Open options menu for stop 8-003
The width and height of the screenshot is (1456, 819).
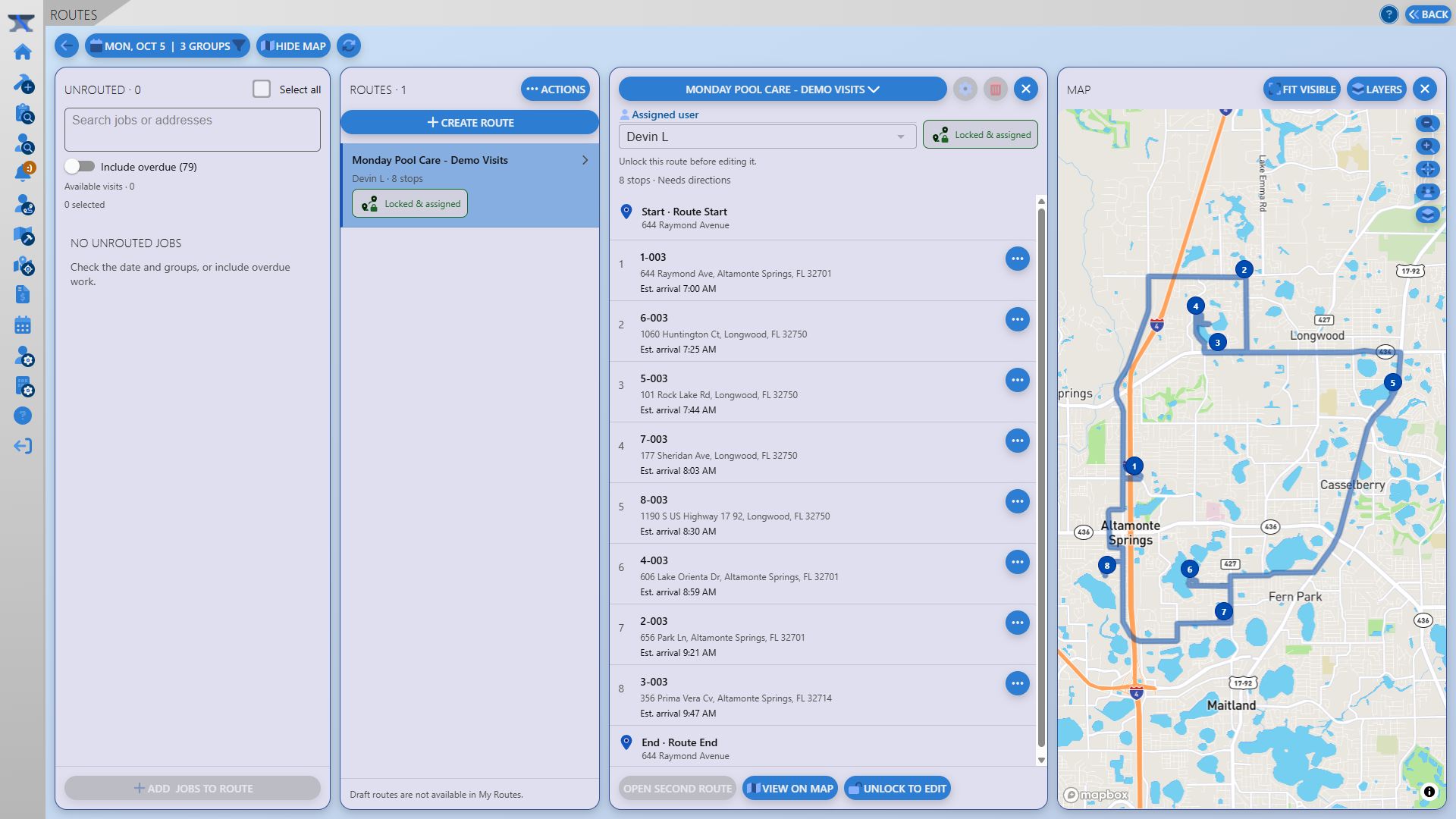click(1018, 501)
